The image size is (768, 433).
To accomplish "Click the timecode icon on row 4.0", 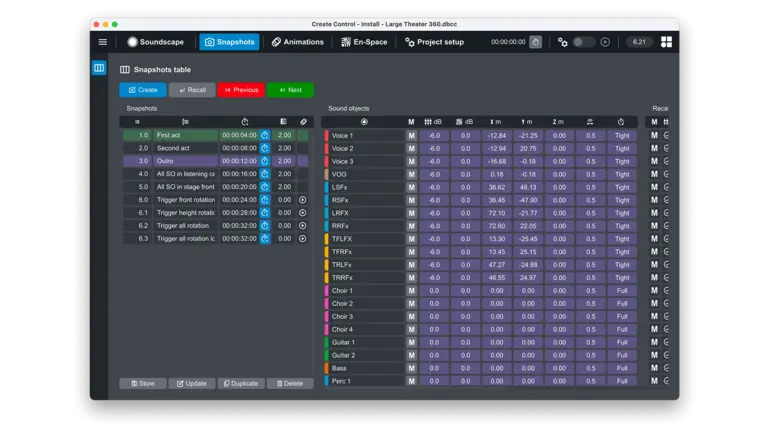I will (x=264, y=174).
